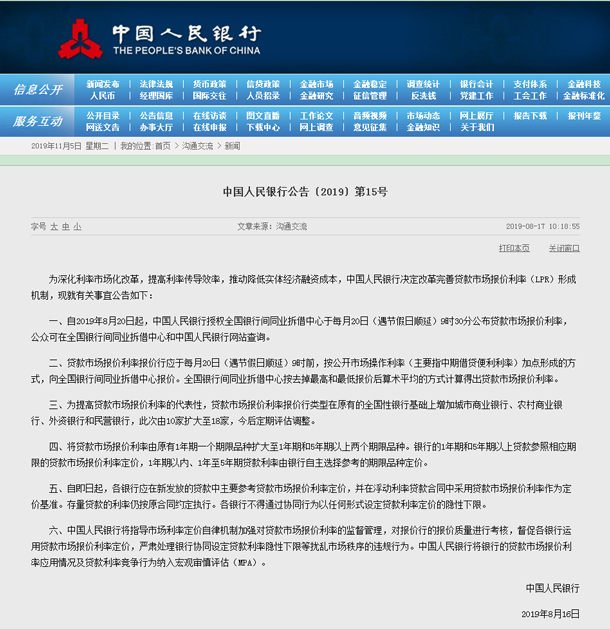
Task: Open the 金融稳定 menu item
Action: coord(370,84)
